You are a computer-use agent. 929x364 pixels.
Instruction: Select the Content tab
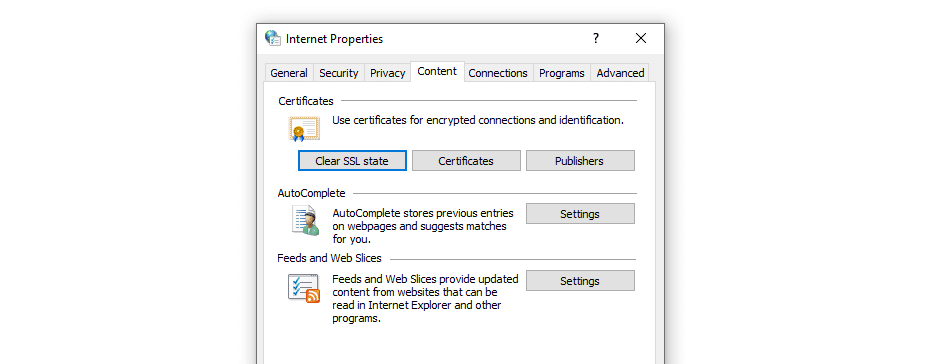[437, 71]
